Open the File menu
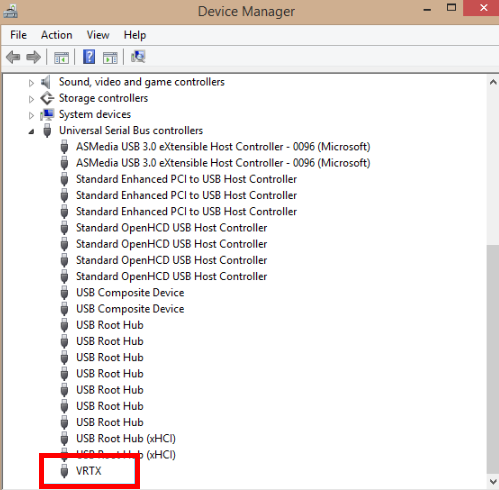The width and height of the screenshot is (499, 490). [x=18, y=35]
